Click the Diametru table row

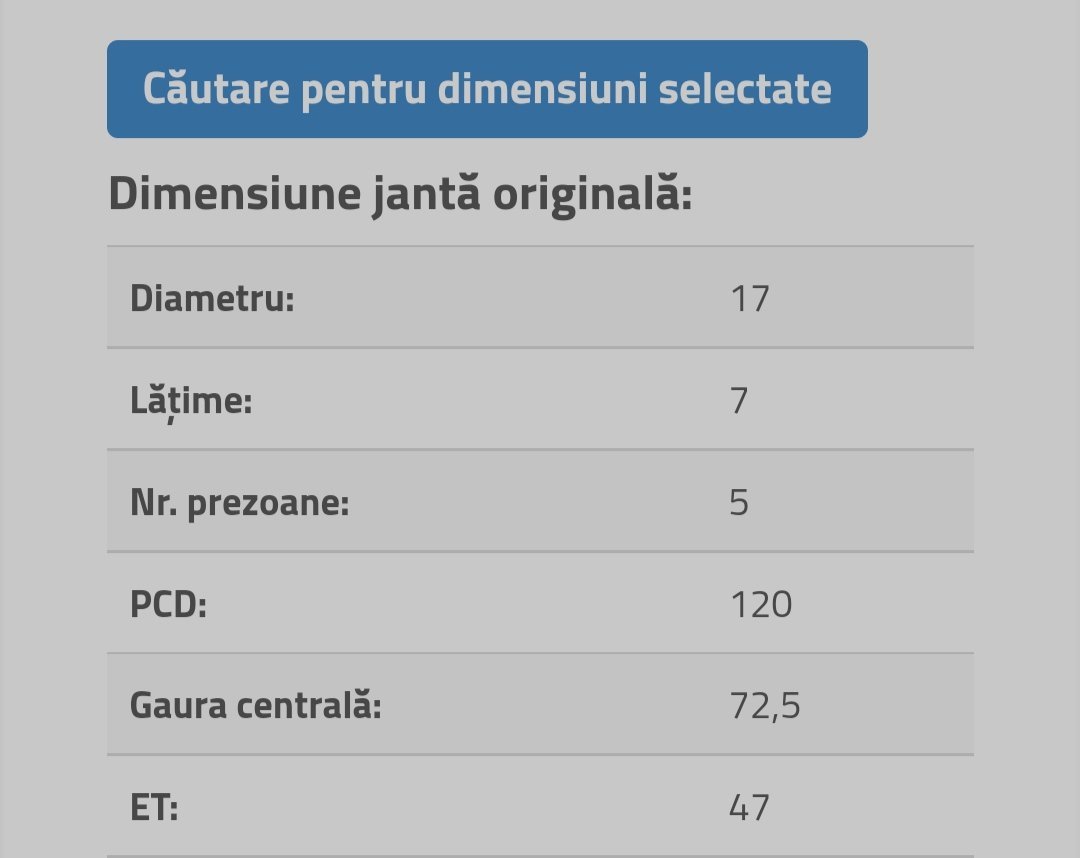click(540, 297)
